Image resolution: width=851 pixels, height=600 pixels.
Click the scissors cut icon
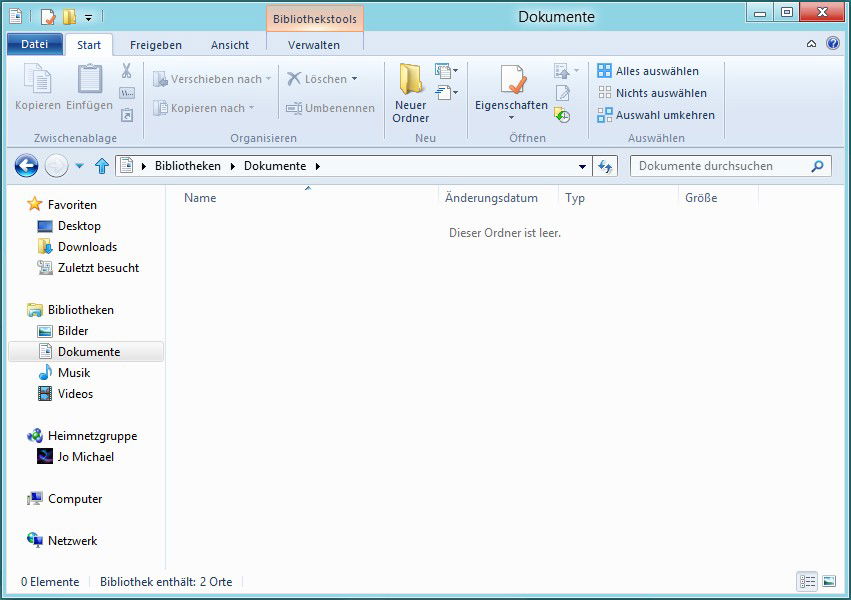[x=126, y=71]
